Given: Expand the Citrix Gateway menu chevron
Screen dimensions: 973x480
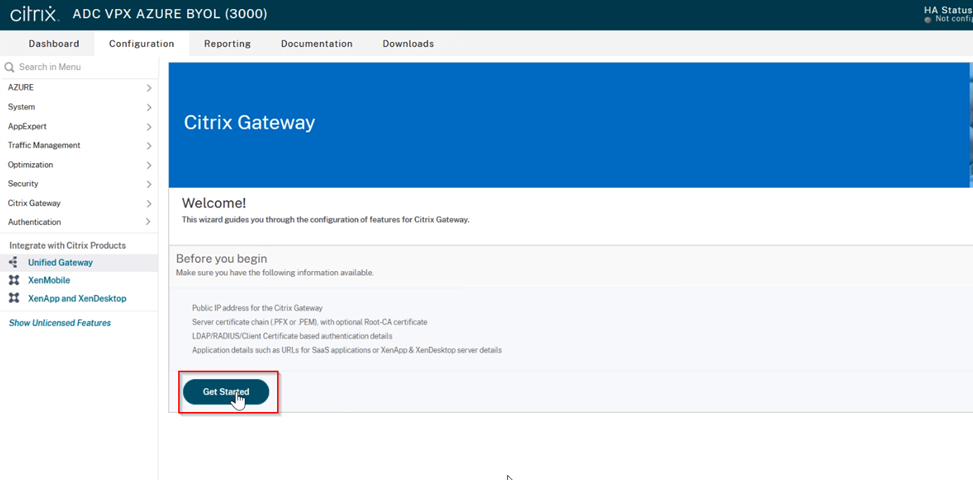Looking at the screenshot, I should point(149,203).
